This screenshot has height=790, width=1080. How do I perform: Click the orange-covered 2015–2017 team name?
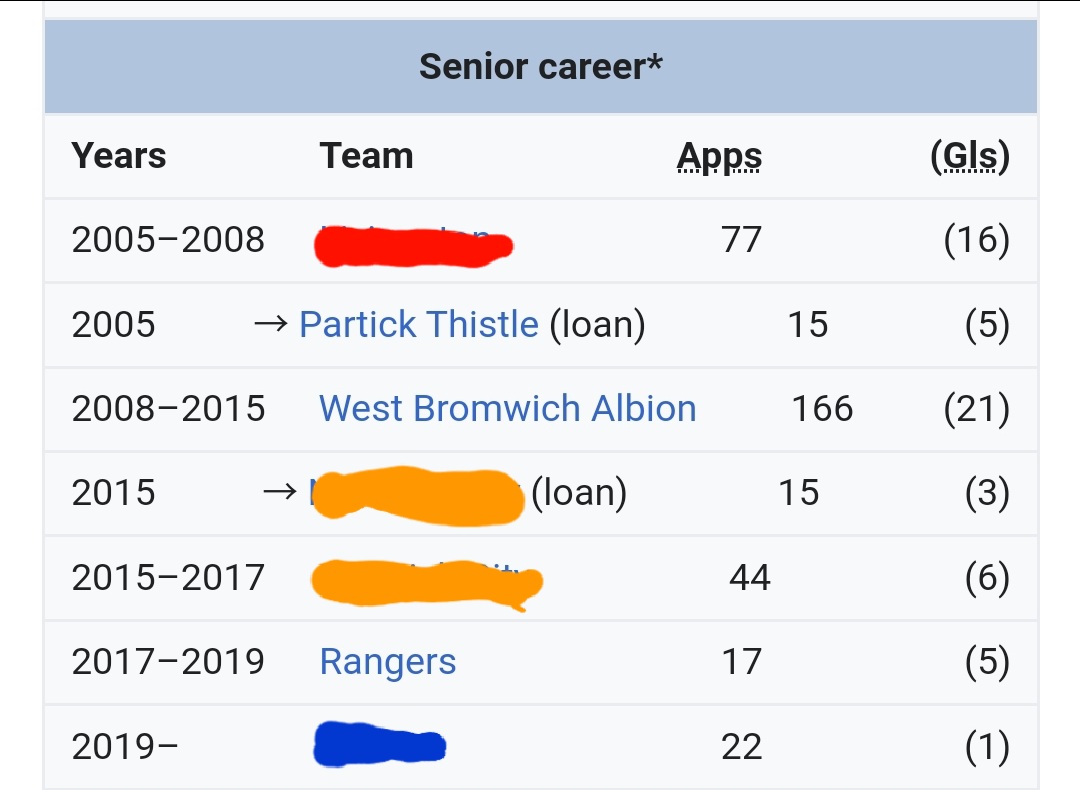[x=427, y=583]
